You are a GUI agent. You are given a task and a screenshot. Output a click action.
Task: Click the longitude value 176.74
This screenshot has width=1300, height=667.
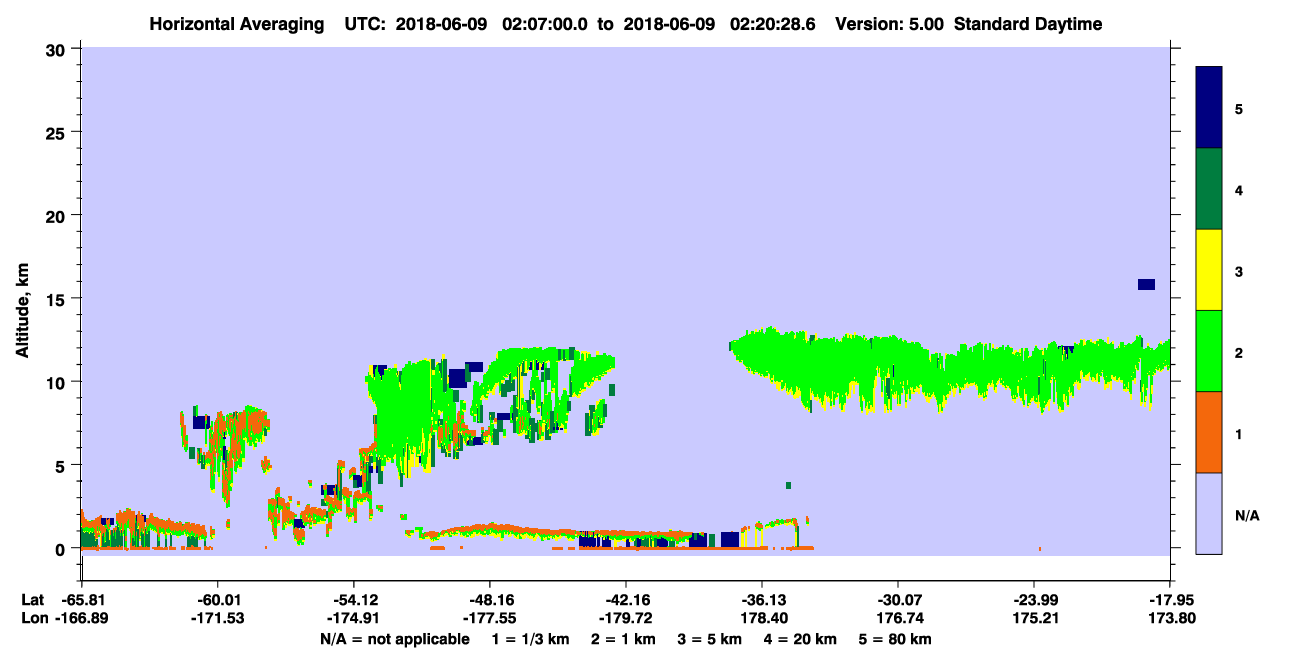[x=898, y=618]
